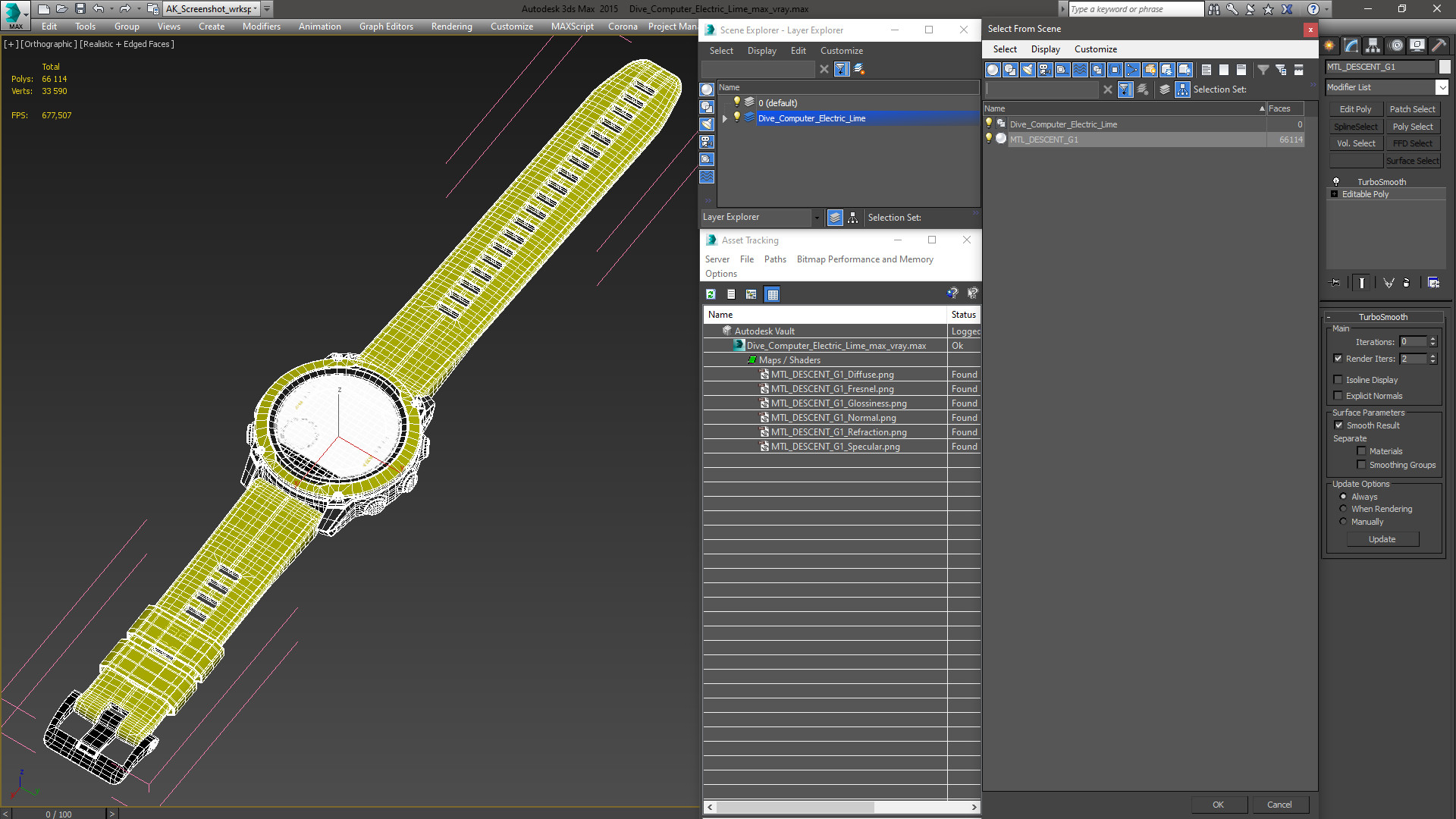
Task: Toggle helpers display filter in Select From Scene
Action: pyautogui.click(x=1062, y=70)
